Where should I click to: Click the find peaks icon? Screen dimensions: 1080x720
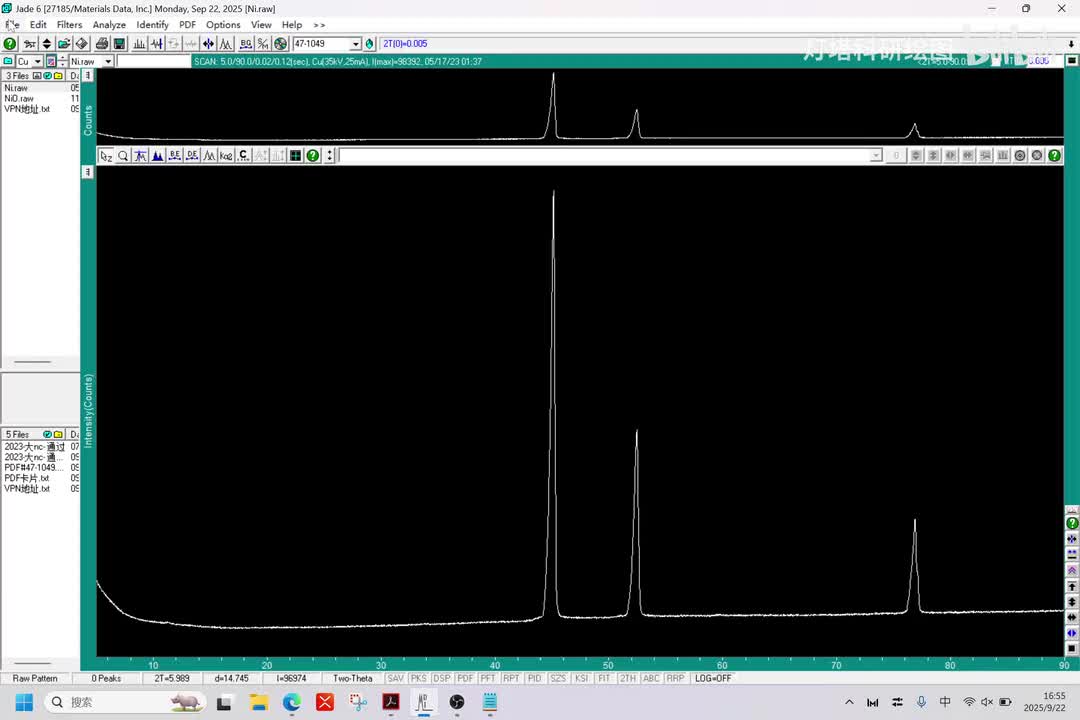tap(139, 43)
